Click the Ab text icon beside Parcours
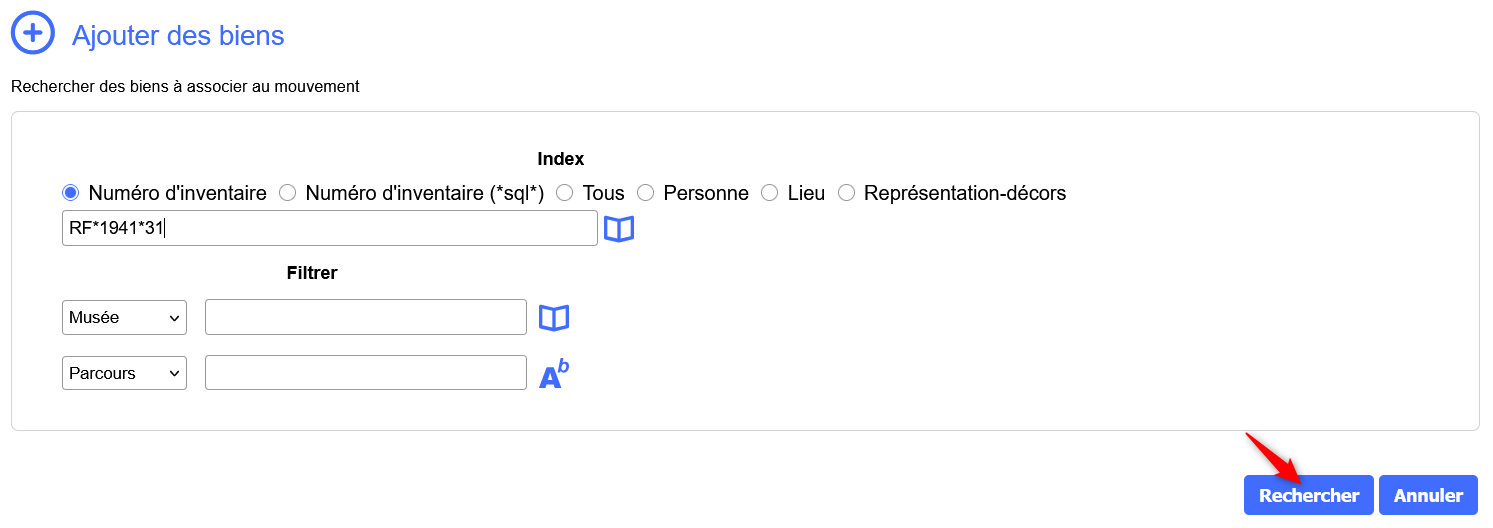 554,374
